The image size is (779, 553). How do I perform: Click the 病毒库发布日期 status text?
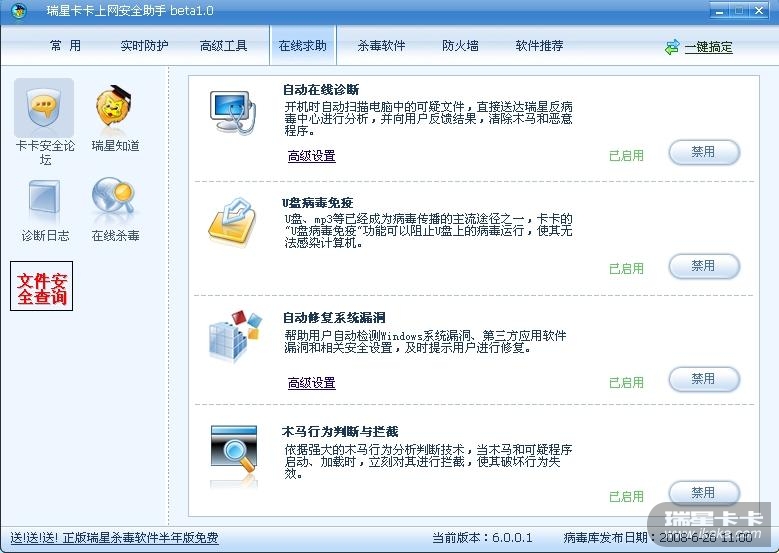click(x=658, y=538)
